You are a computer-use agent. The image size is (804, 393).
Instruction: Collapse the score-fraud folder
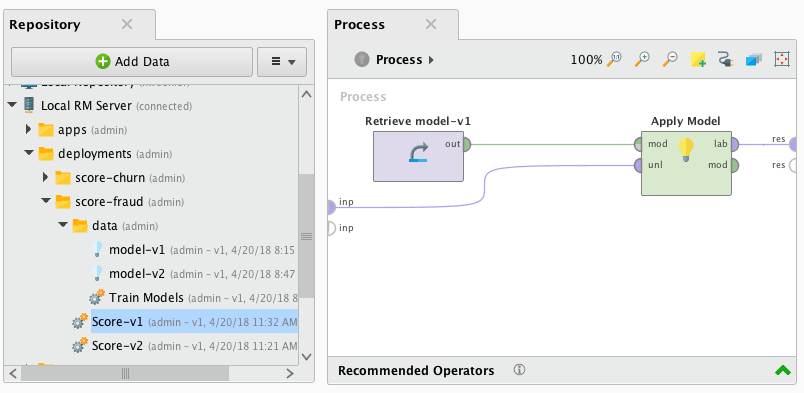click(x=46, y=202)
